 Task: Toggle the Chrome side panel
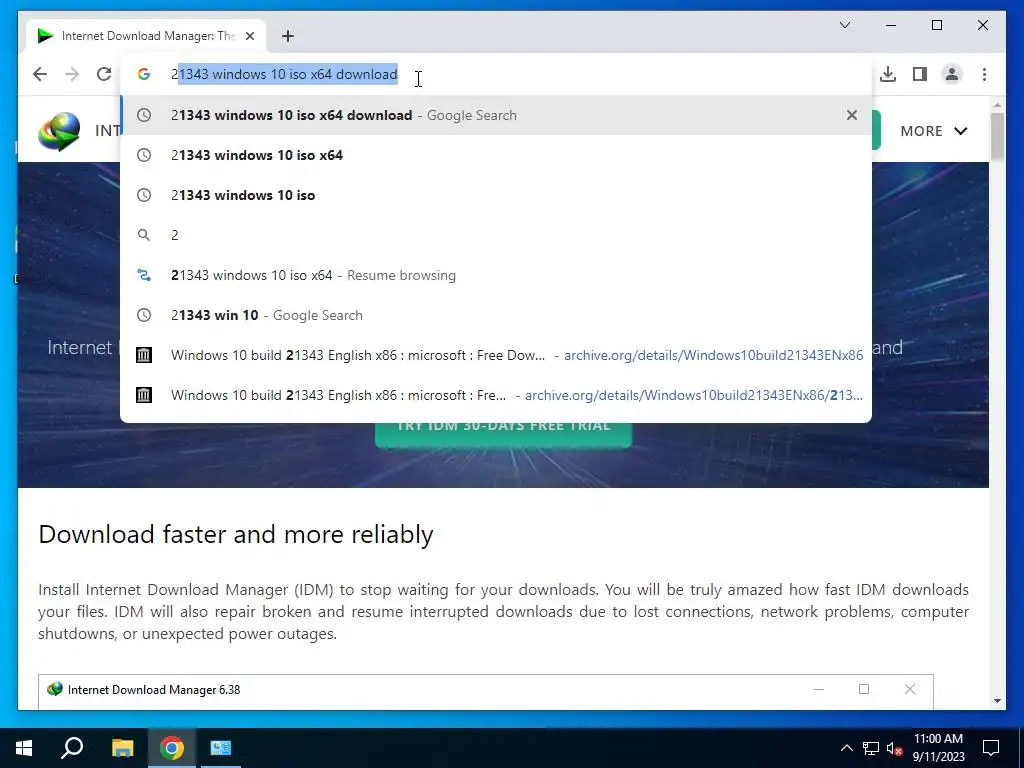[x=920, y=74]
